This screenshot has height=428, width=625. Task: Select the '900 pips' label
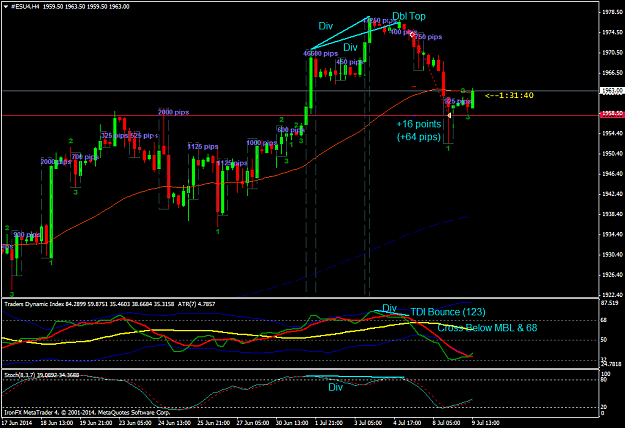[26, 235]
